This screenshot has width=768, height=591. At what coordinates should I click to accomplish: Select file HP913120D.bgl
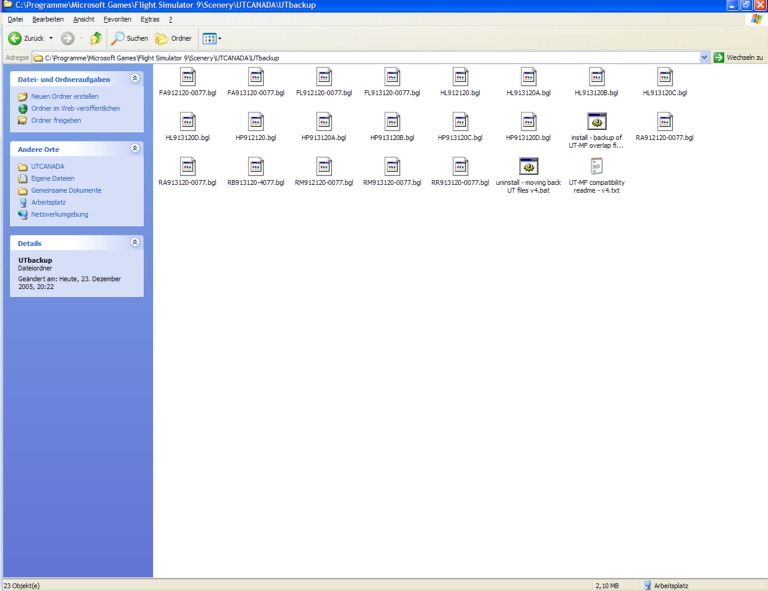528,127
